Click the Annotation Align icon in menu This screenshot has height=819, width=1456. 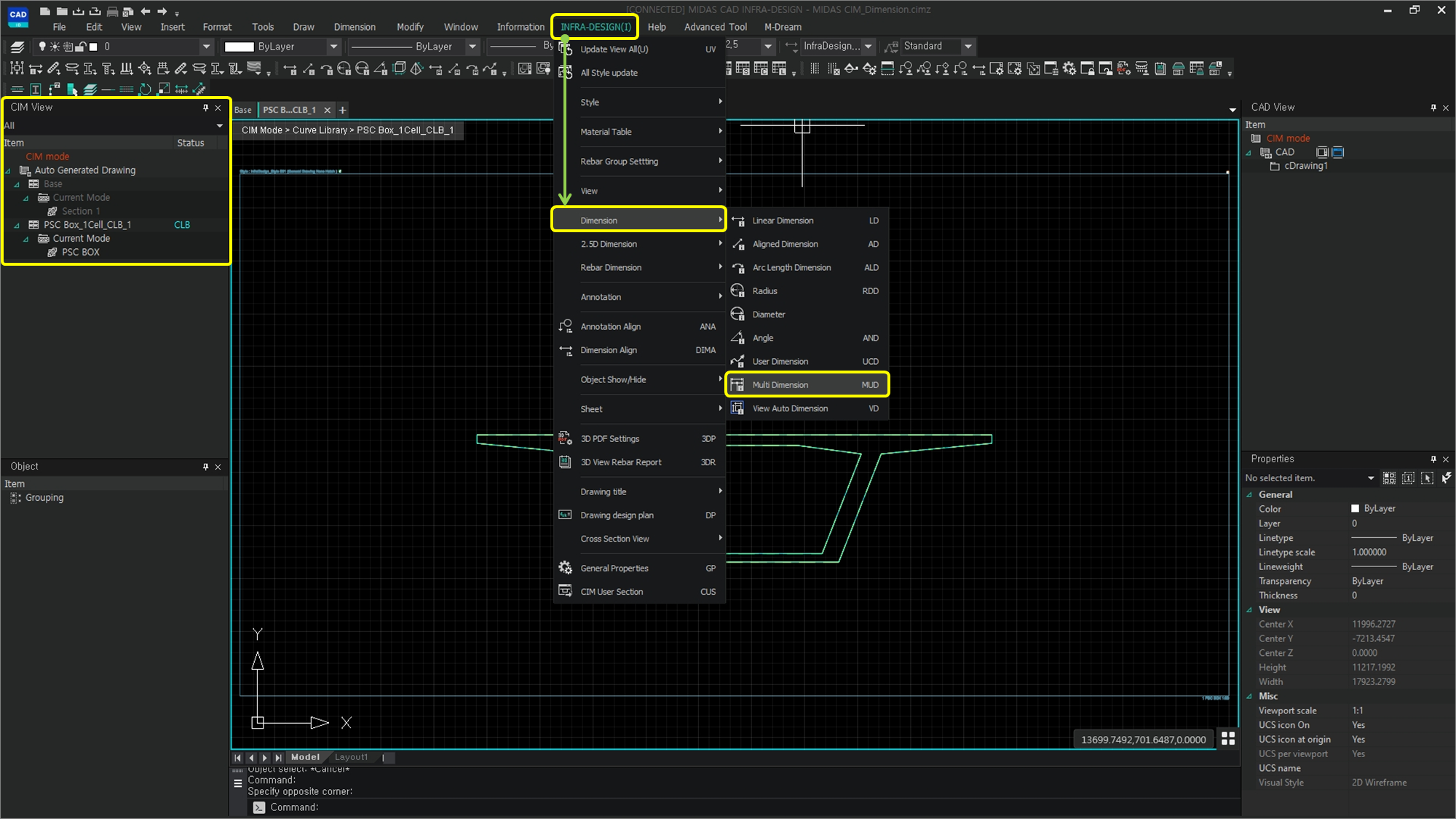click(565, 326)
